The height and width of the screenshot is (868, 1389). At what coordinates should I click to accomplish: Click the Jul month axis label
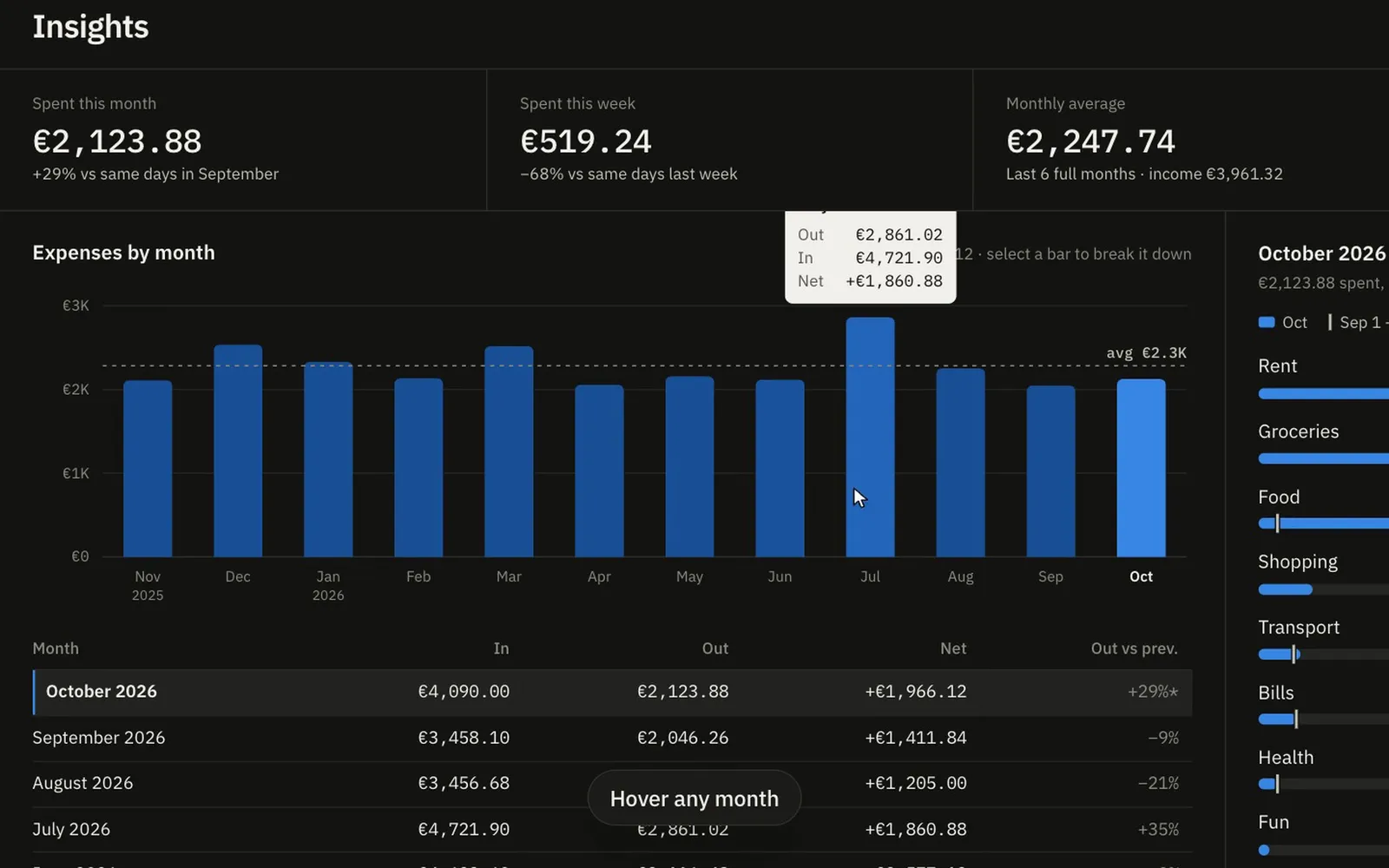point(870,577)
